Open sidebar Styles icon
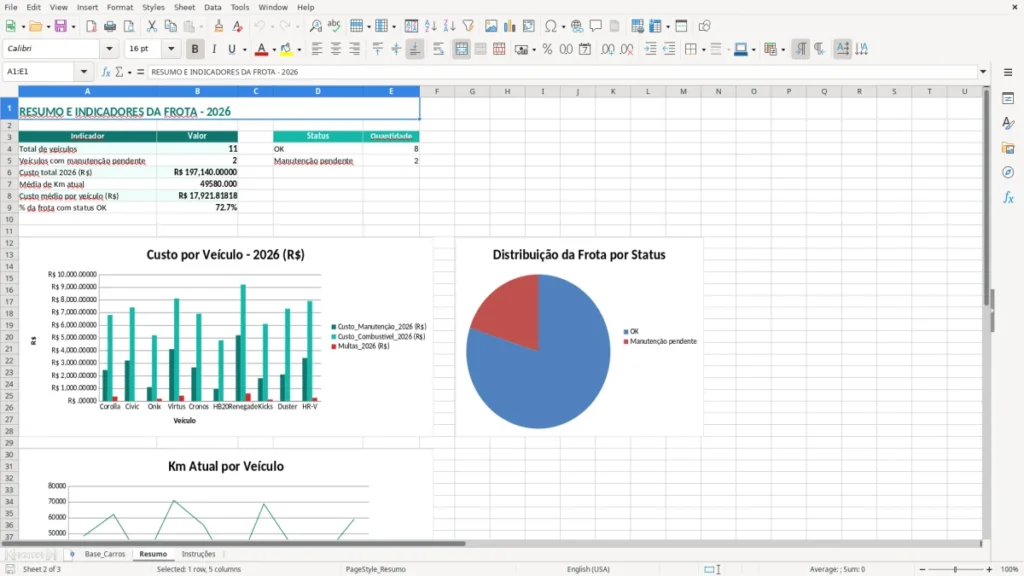 tap(1008, 123)
